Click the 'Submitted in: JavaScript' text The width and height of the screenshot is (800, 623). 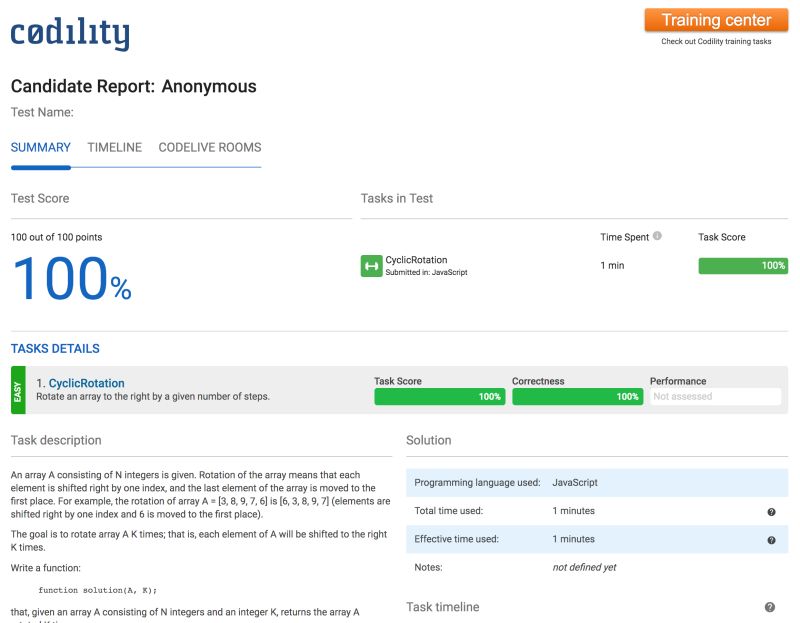[426, 272]
